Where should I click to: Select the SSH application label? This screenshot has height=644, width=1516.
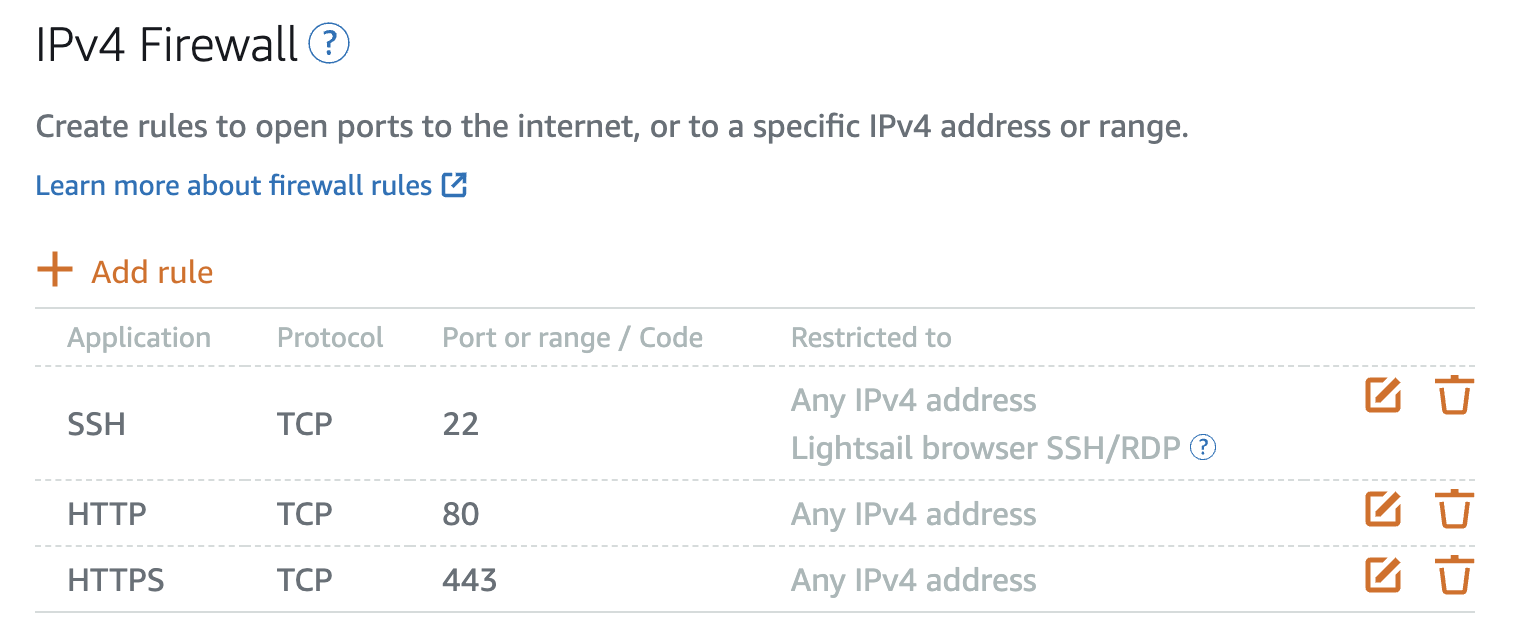tap(95, 423)
